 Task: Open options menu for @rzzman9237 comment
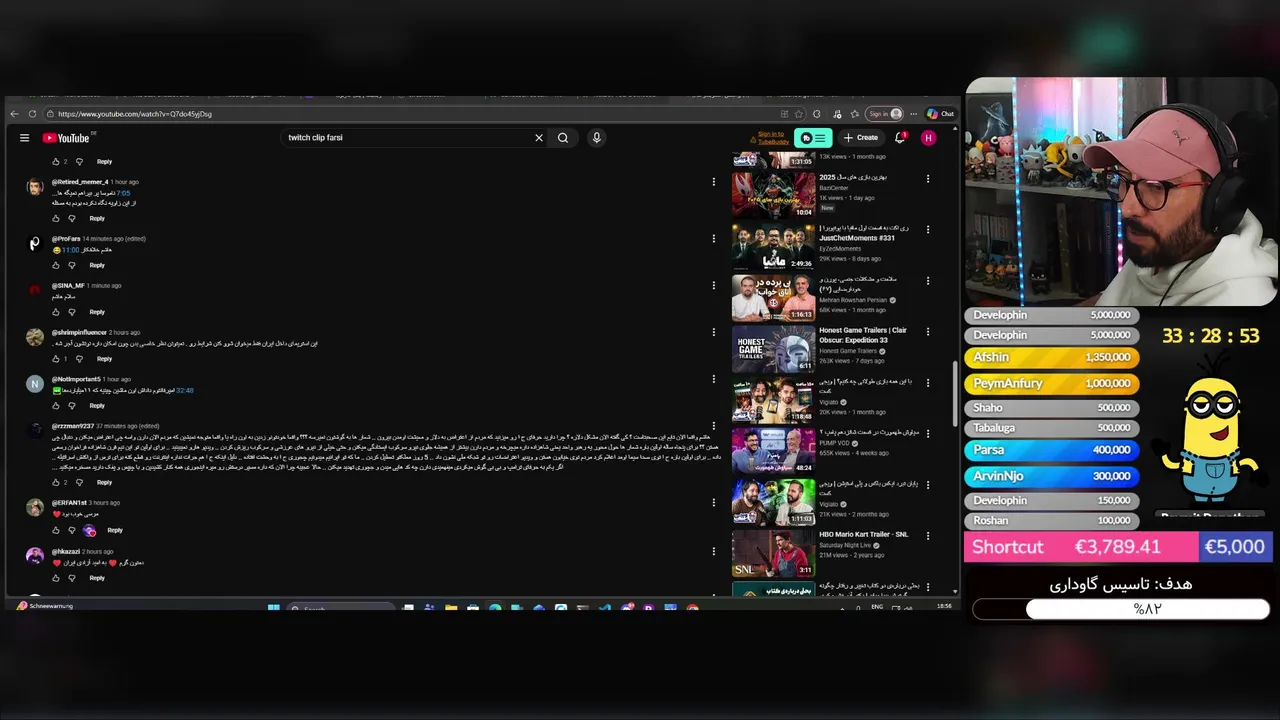(x=714, y=426)
